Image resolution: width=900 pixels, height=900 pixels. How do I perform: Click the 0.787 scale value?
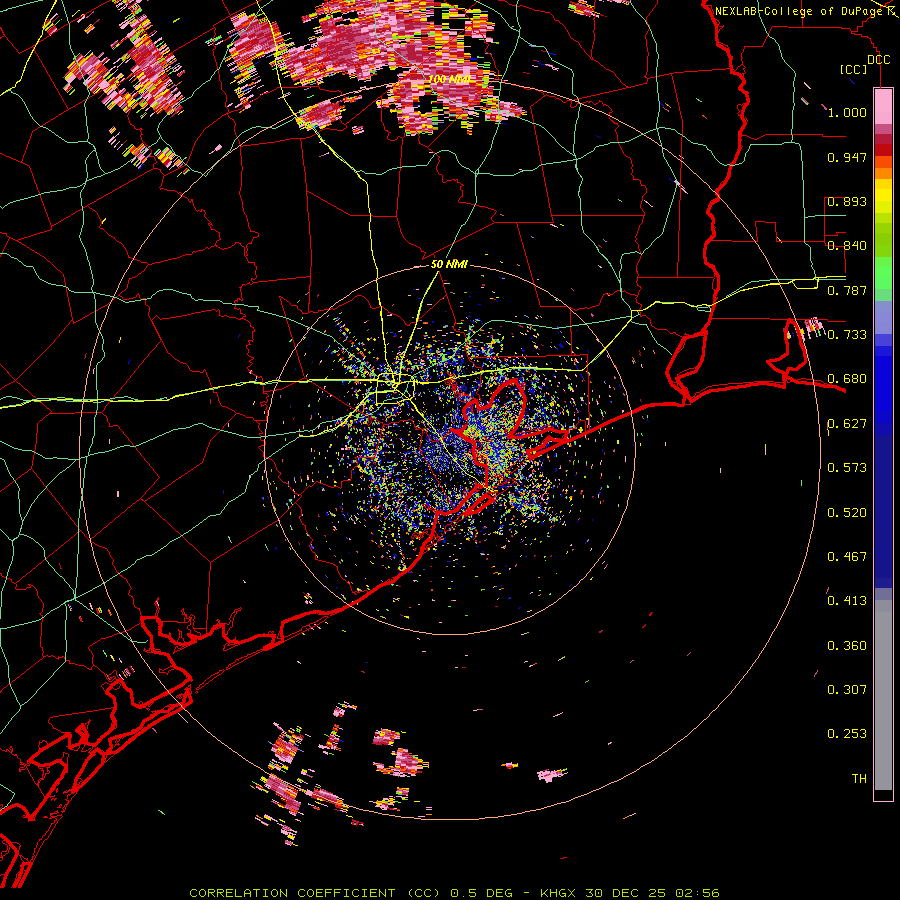(847, 290)
